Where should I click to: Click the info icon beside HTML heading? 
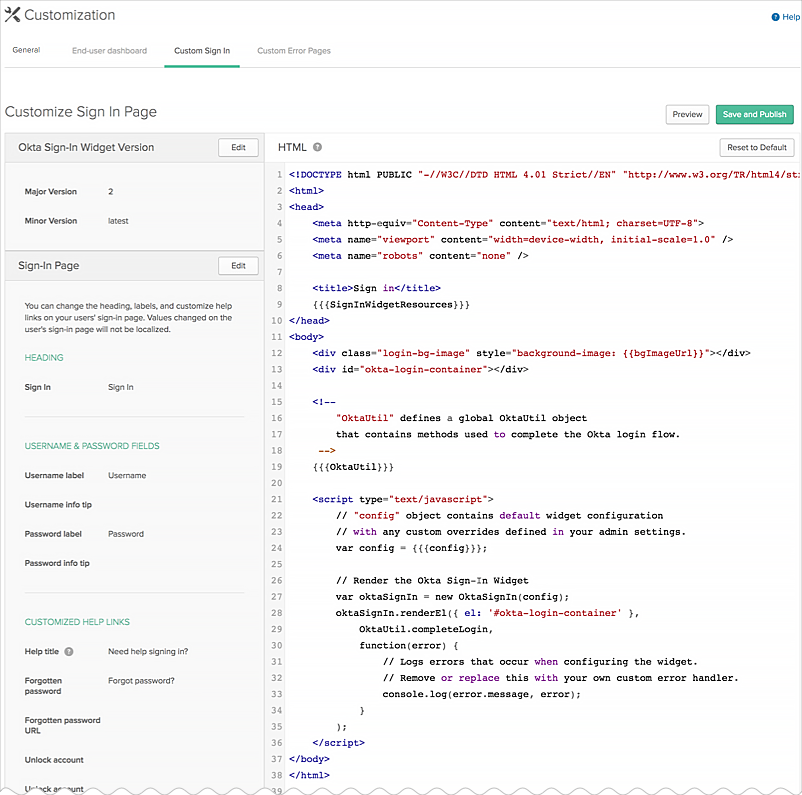317,148
